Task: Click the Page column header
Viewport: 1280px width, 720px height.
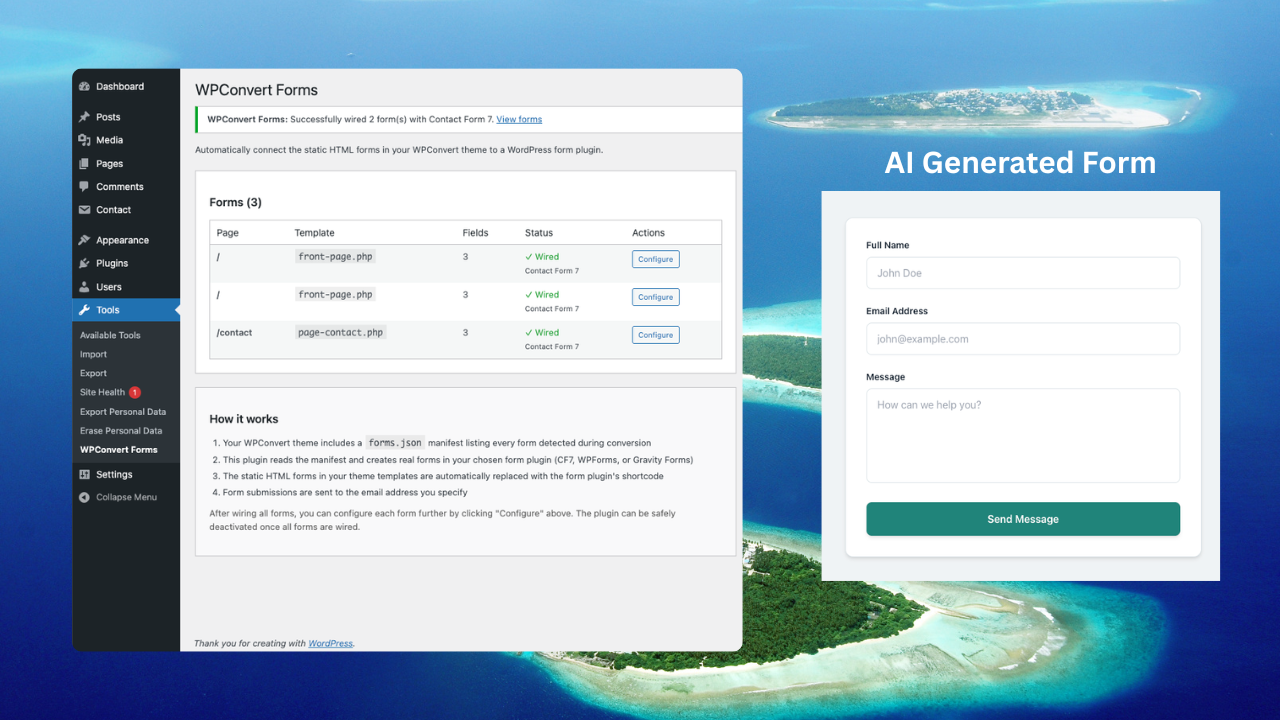Action: [x=227, y=233]
